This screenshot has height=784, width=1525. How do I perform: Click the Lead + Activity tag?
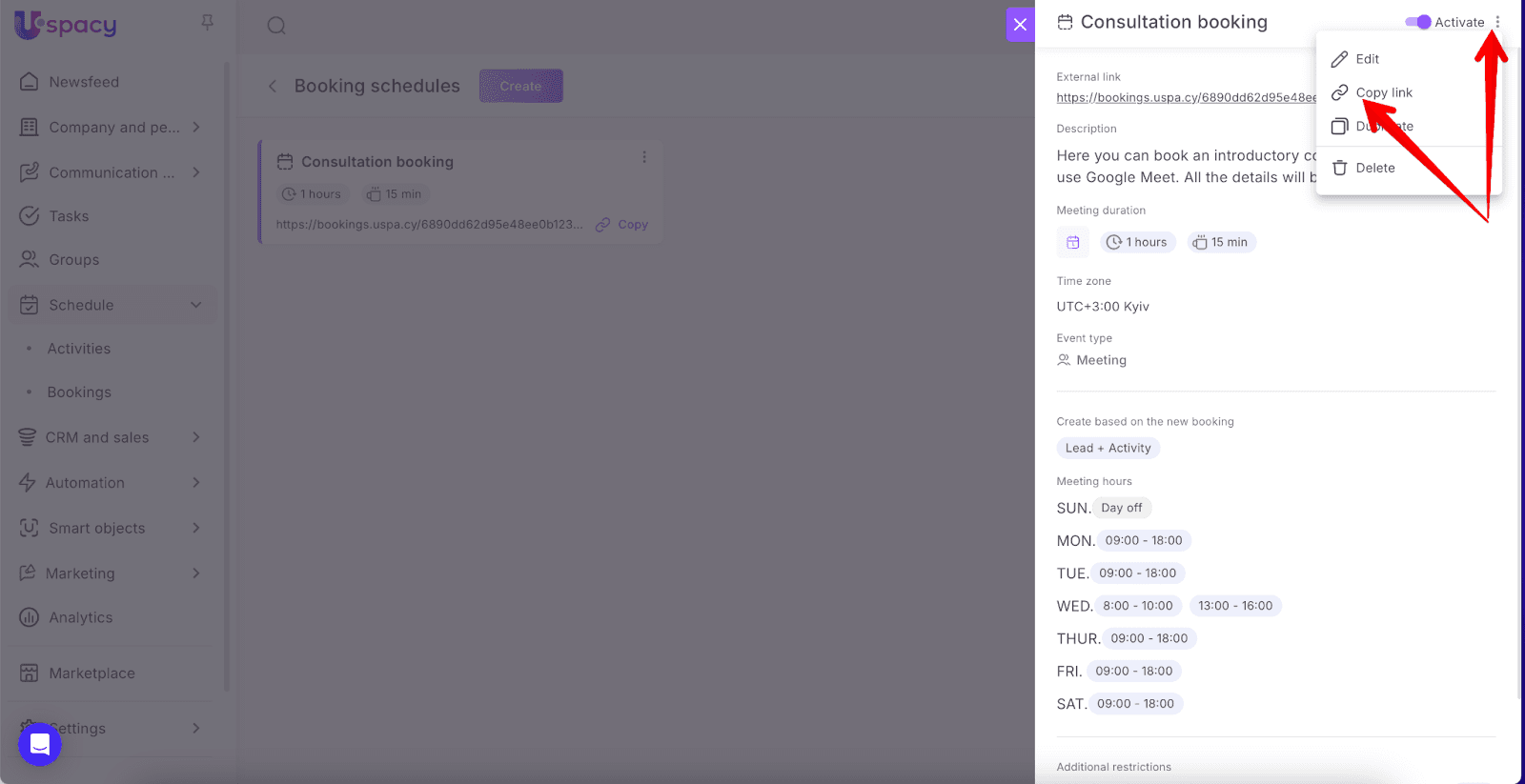pyautogui.click(x=1108, y=448)
